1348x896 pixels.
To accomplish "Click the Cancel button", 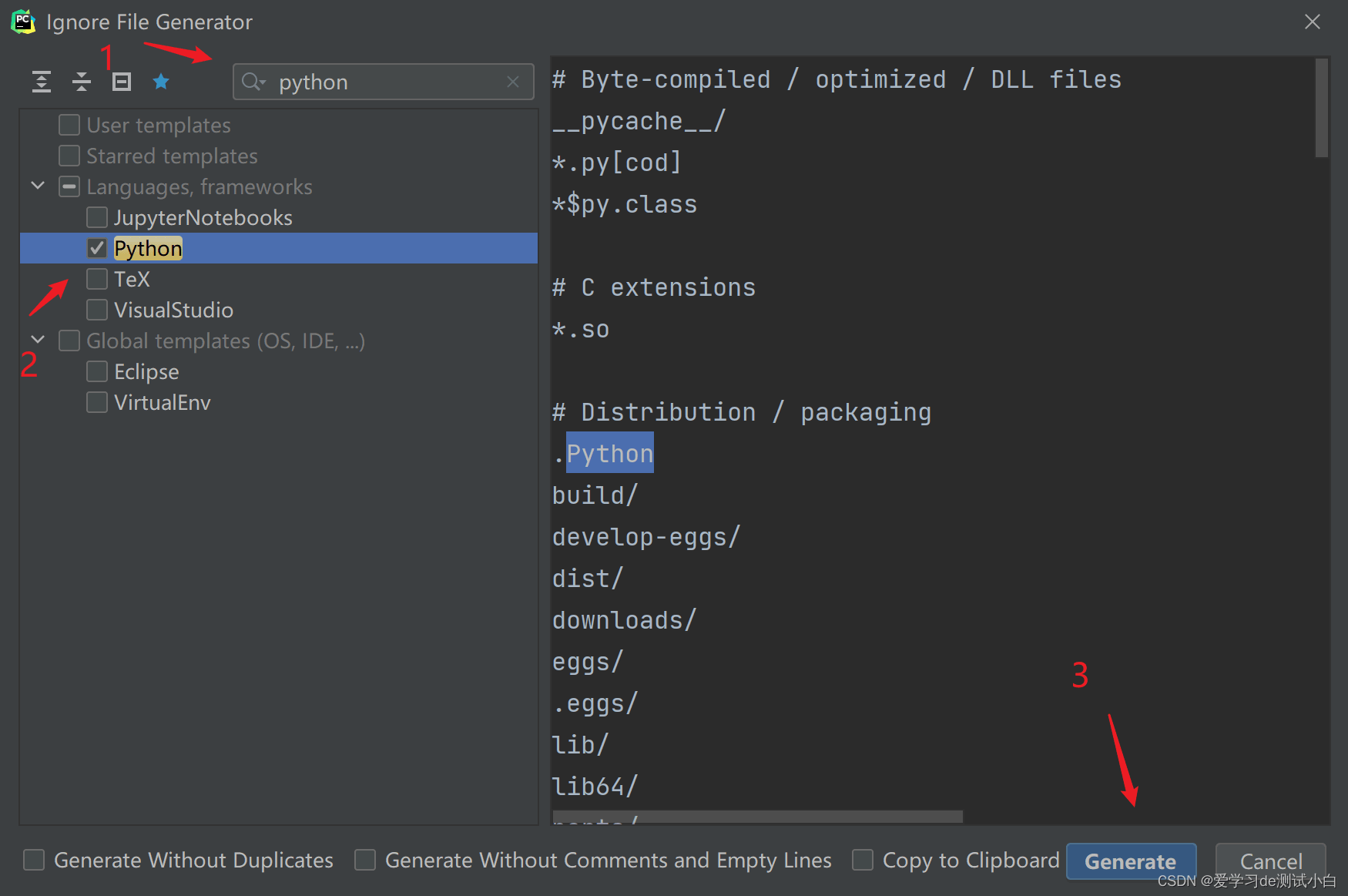I will pos(1271,861).
